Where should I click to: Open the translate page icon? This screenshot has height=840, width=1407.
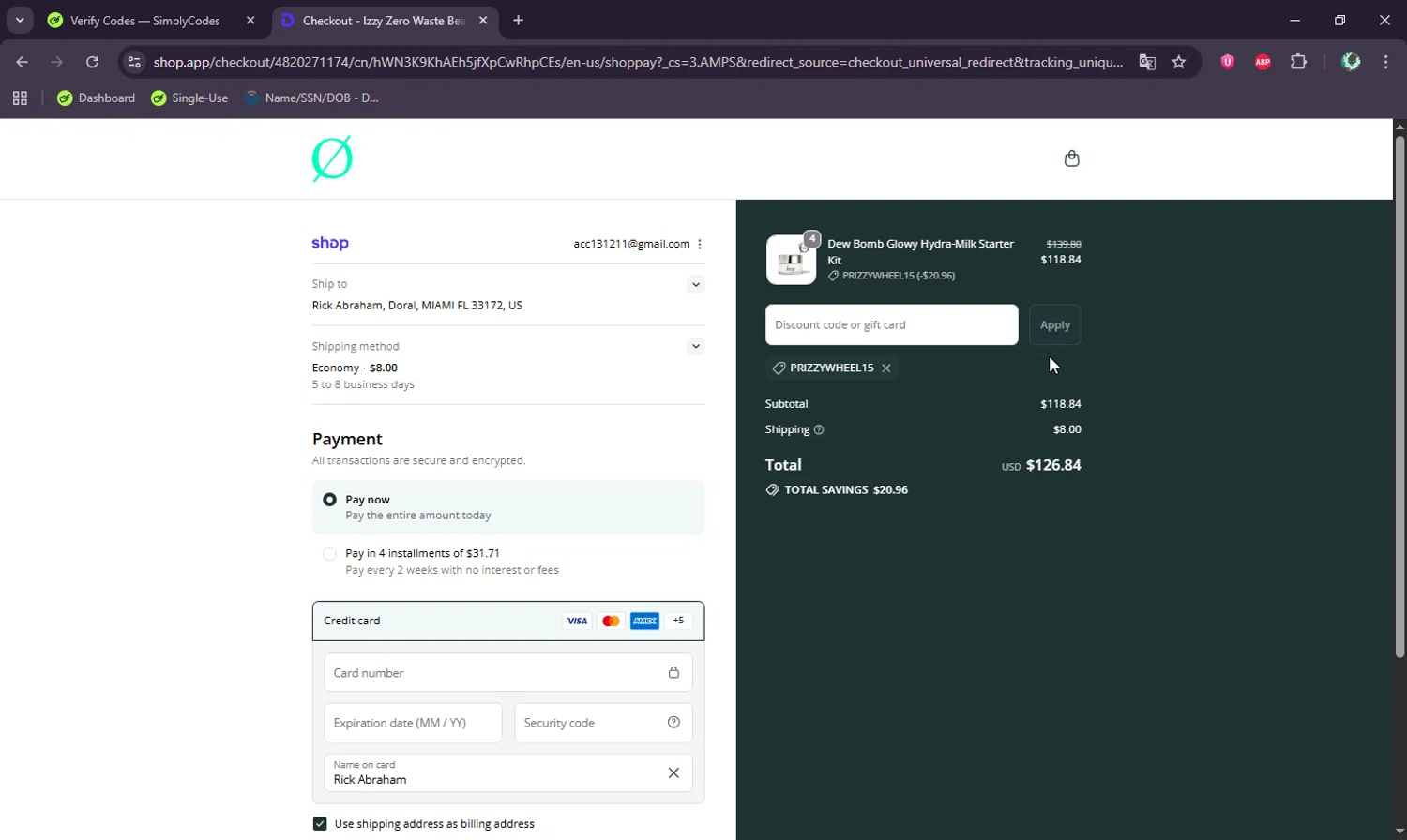1147,62
